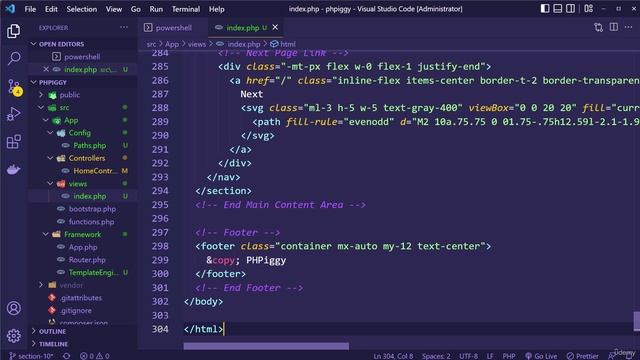Click the Explorer more actions ellipsis
The width and height of the screenshot is (640, 360).
(x=124, y=27)
